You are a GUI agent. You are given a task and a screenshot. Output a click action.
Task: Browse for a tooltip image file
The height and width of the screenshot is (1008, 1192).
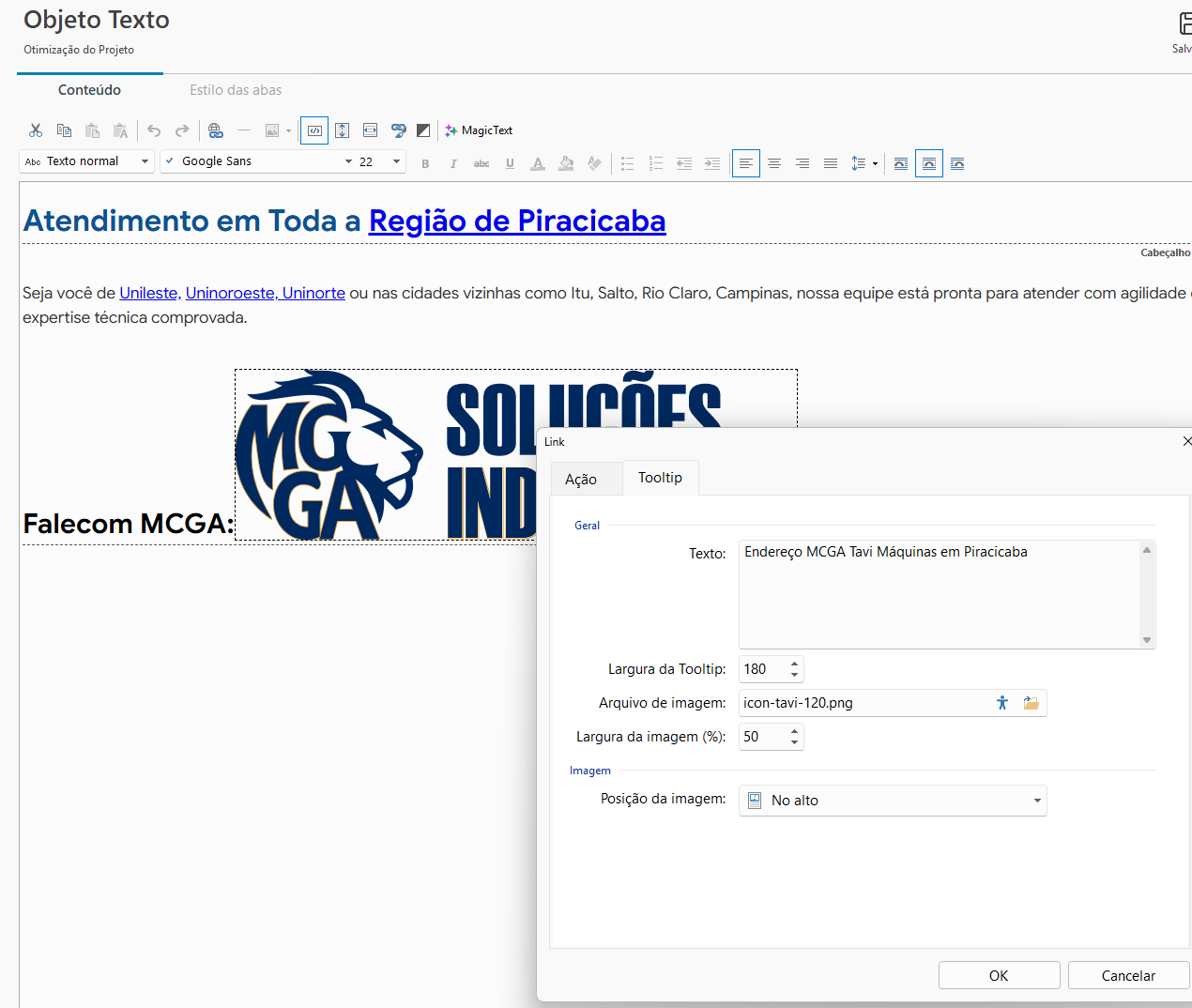[1030, 702]
